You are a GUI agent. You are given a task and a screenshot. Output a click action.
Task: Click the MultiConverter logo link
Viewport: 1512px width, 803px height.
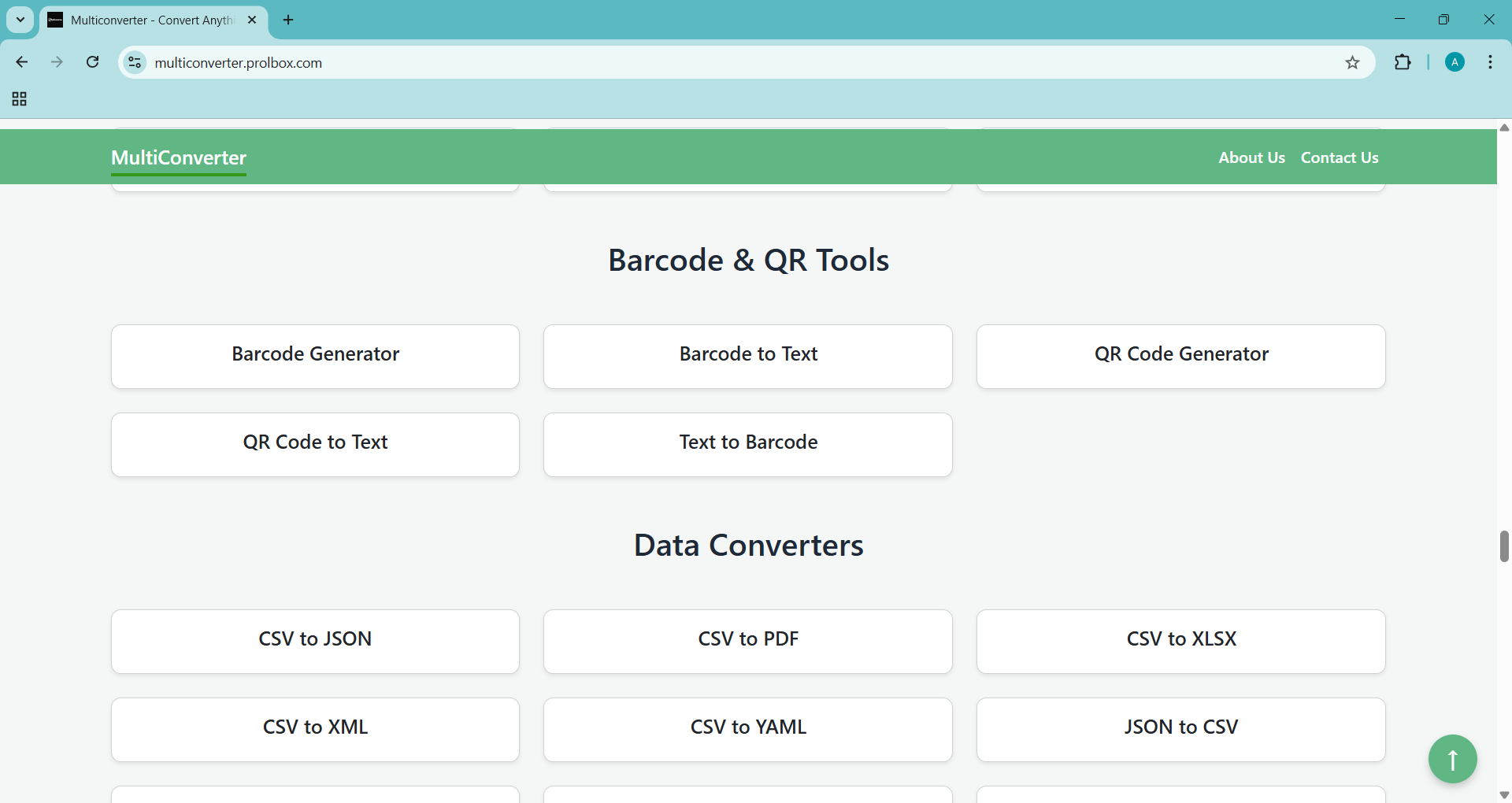tap(179, 157)
